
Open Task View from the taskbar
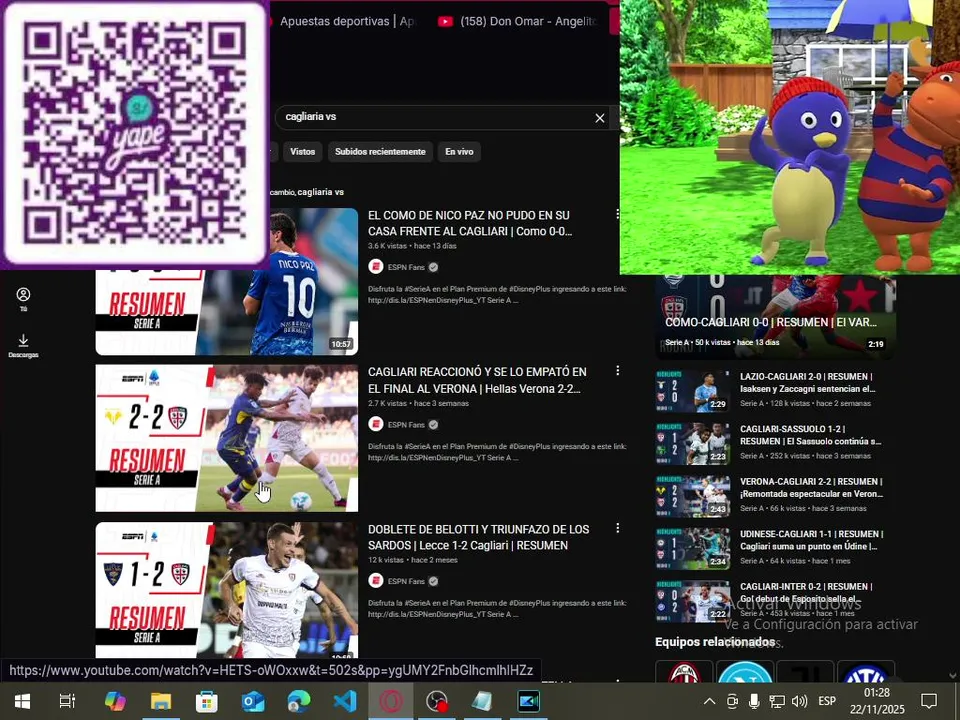[67, 701]
